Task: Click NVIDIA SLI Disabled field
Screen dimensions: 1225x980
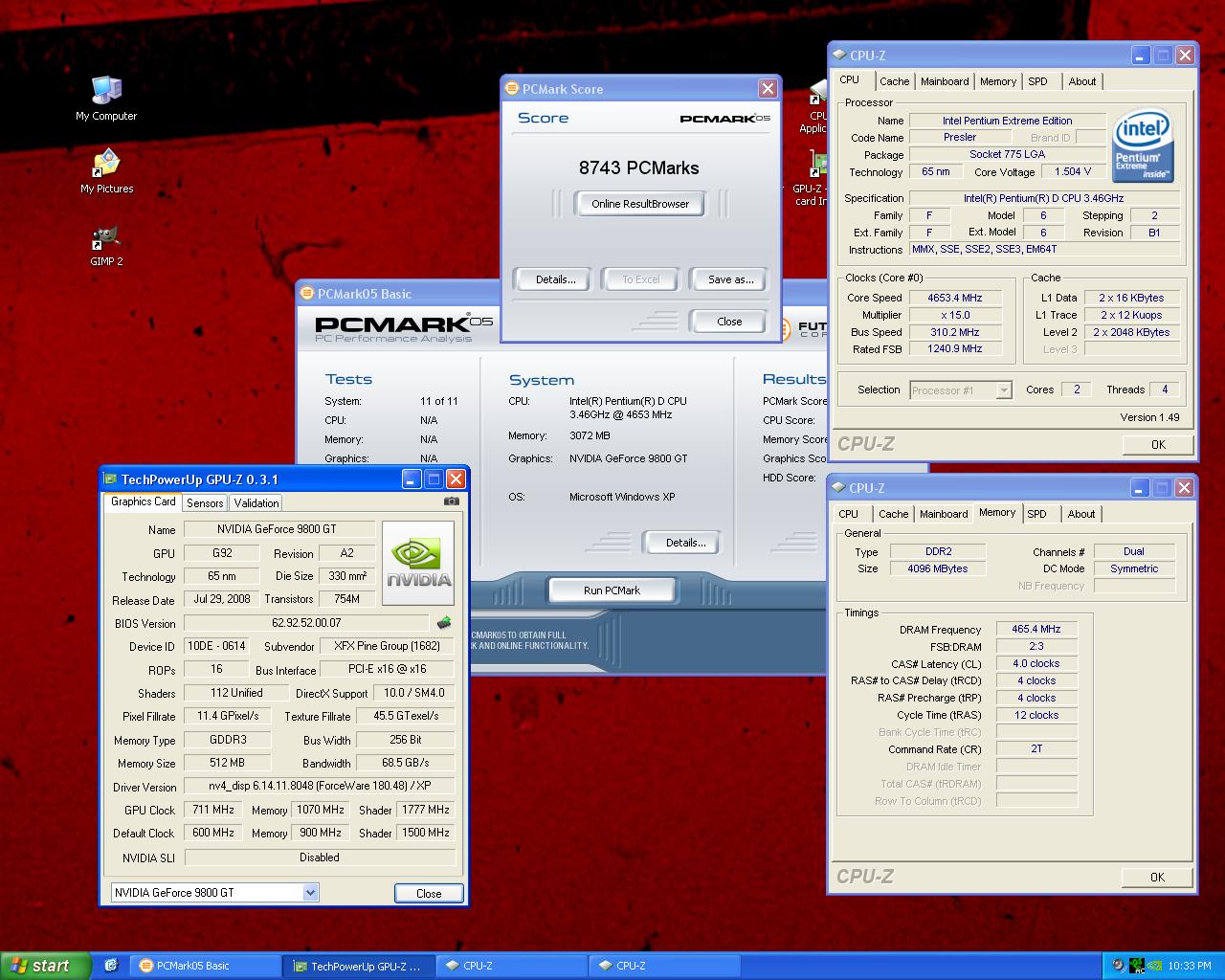Action: point(319,857)
